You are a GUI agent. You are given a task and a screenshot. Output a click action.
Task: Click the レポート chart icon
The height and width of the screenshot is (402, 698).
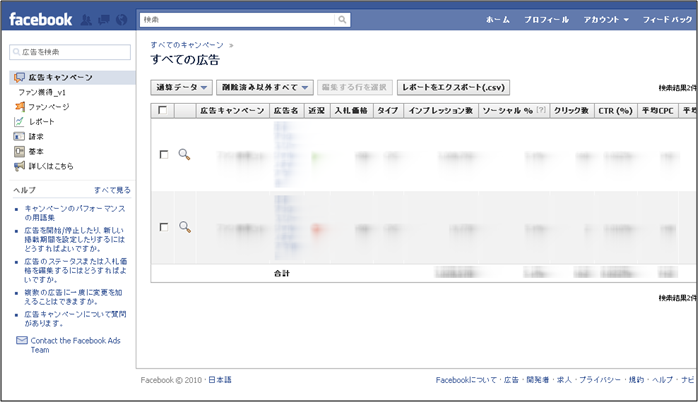click(x=19, y=122)
